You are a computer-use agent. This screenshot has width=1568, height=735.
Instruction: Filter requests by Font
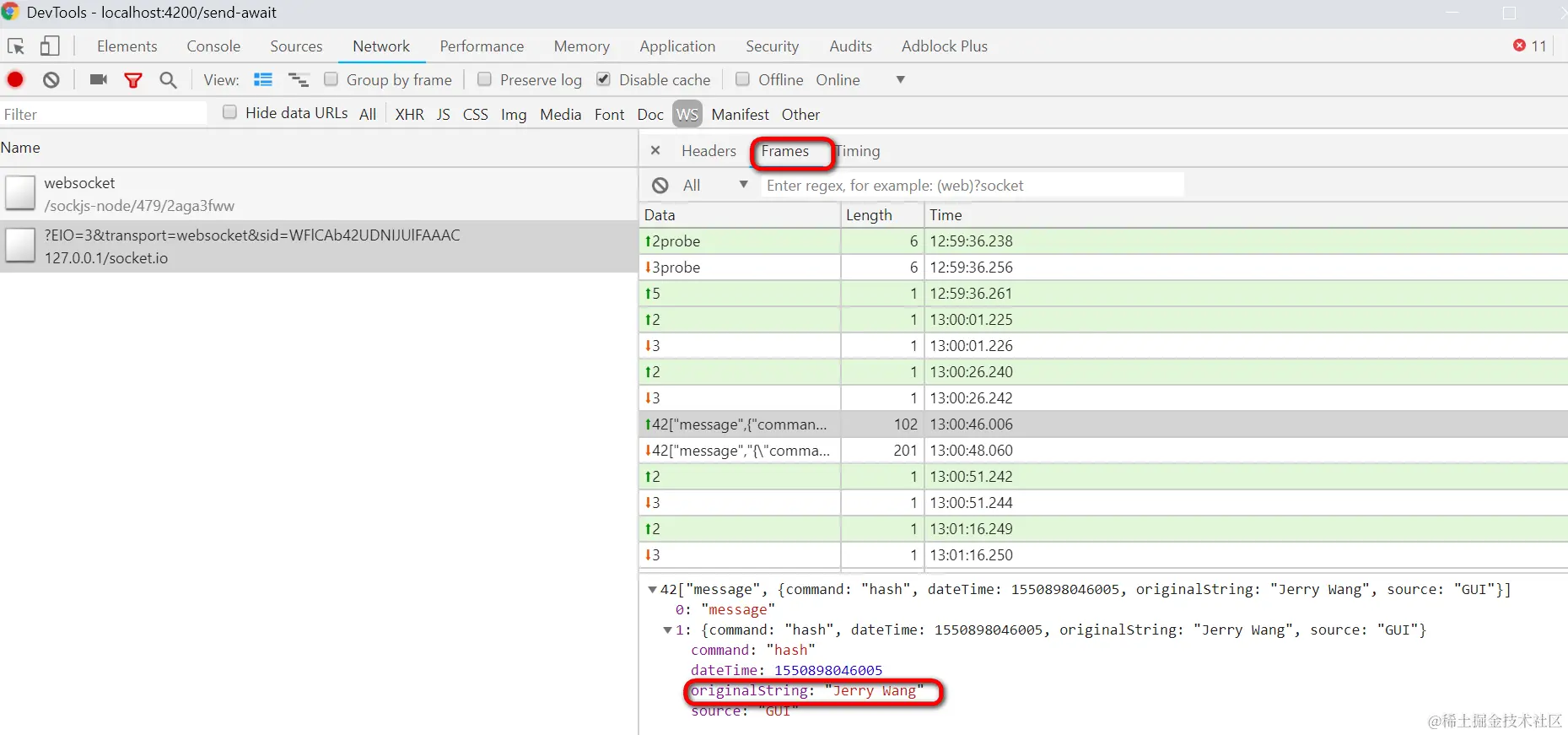609,114
